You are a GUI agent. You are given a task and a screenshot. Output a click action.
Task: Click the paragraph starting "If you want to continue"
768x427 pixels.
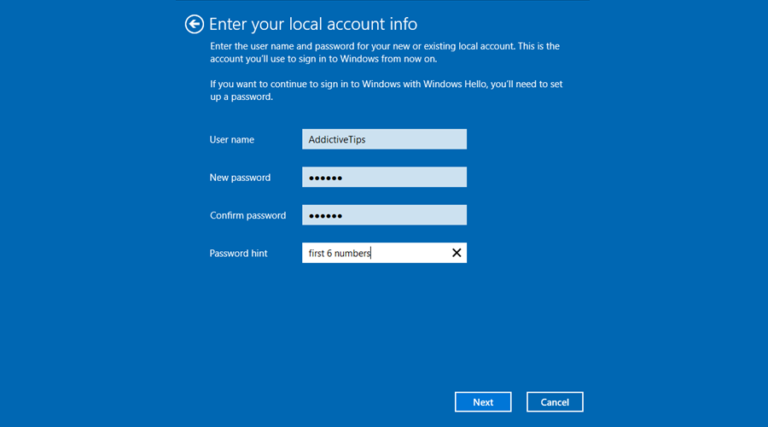click(386, 90)
